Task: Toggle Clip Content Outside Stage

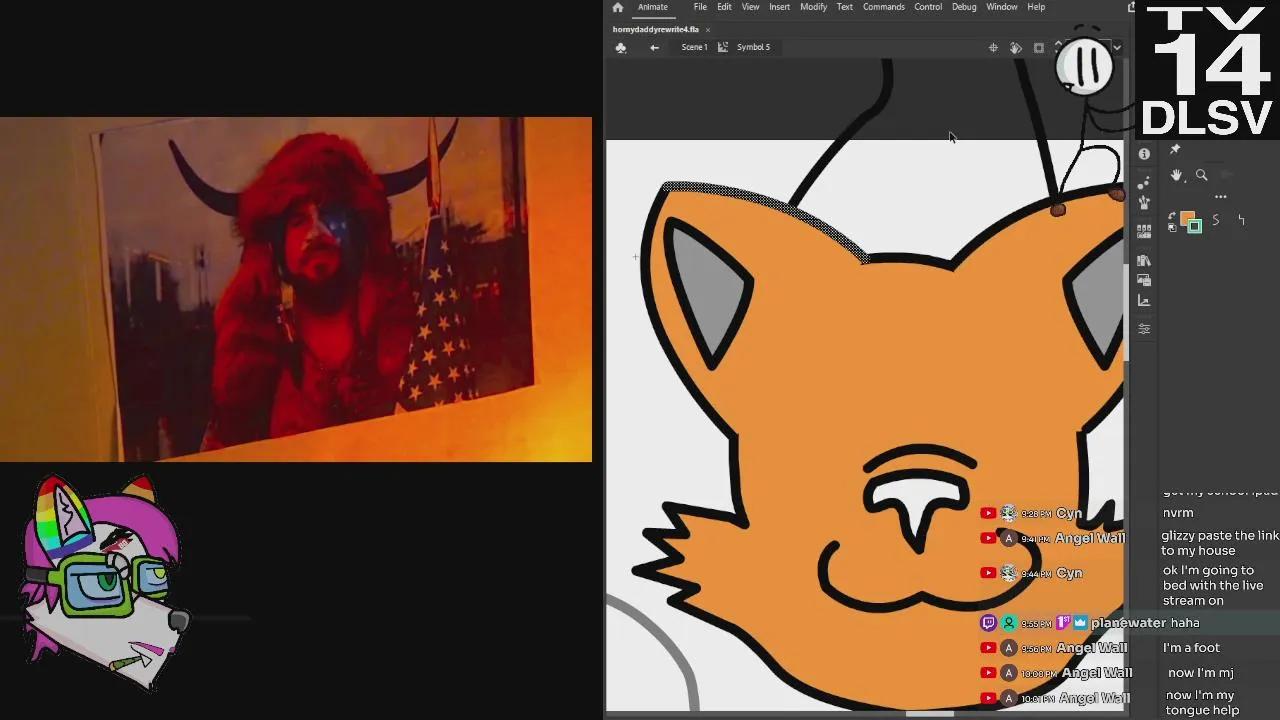Action: (x=1039, y=47)
